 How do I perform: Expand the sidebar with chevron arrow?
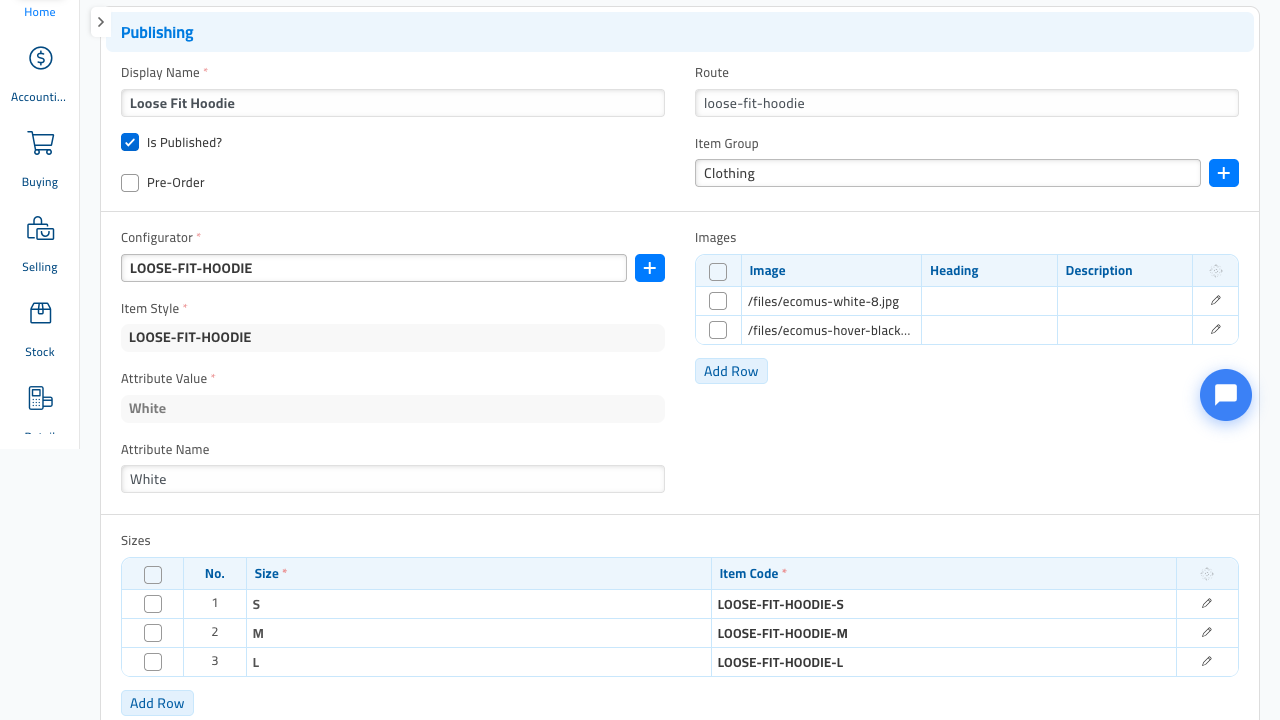[101, 22]
